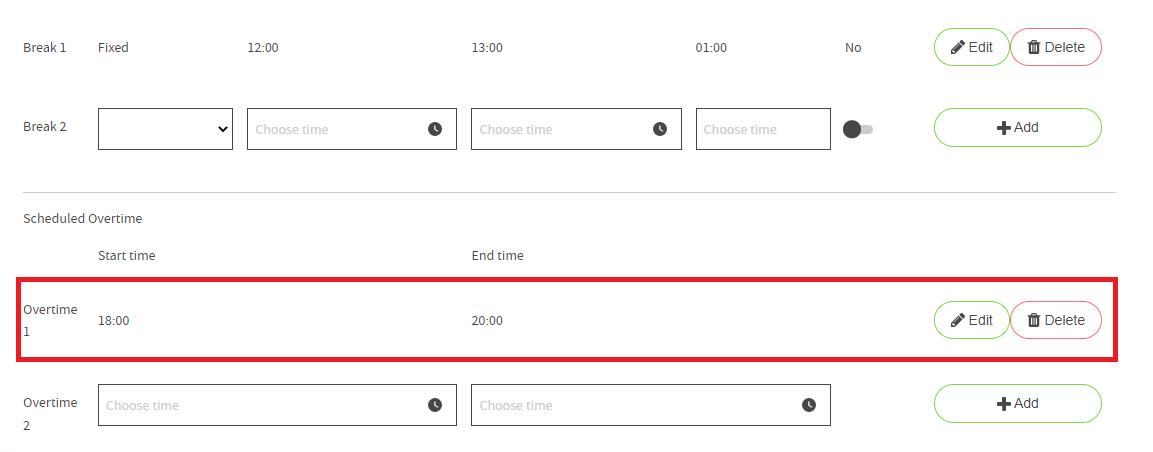Focus the Break 2 start time field
This screenshot has width=1153, height=452.
(351, 129)
